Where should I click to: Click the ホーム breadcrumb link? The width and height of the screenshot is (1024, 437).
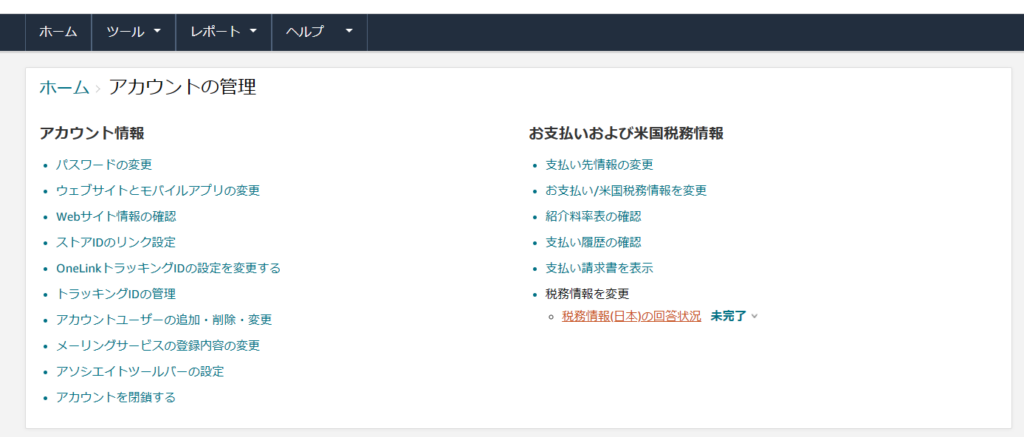pyautogui.click(x=64, y=88)
